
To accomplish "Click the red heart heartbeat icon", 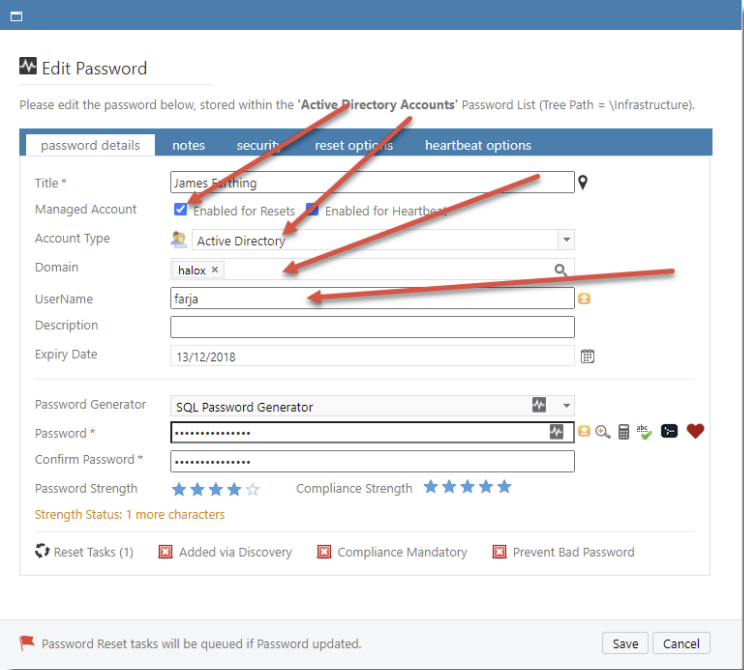I will (x=695, y=431).
